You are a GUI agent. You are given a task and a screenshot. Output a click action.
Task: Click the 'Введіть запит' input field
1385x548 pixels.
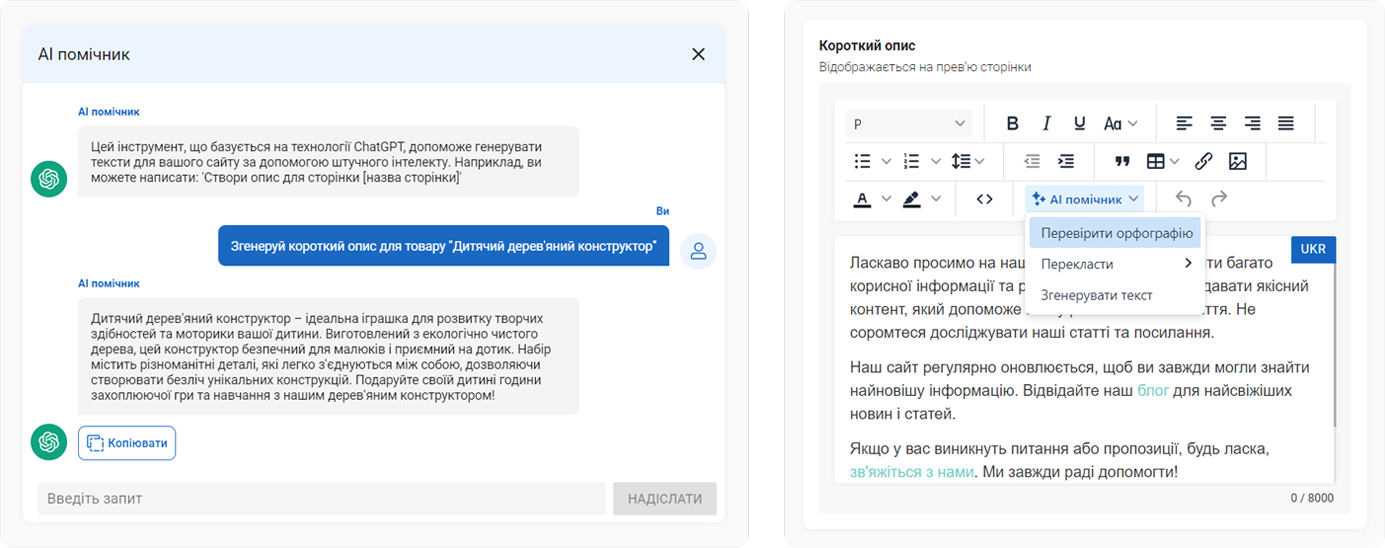coord(321,498)
